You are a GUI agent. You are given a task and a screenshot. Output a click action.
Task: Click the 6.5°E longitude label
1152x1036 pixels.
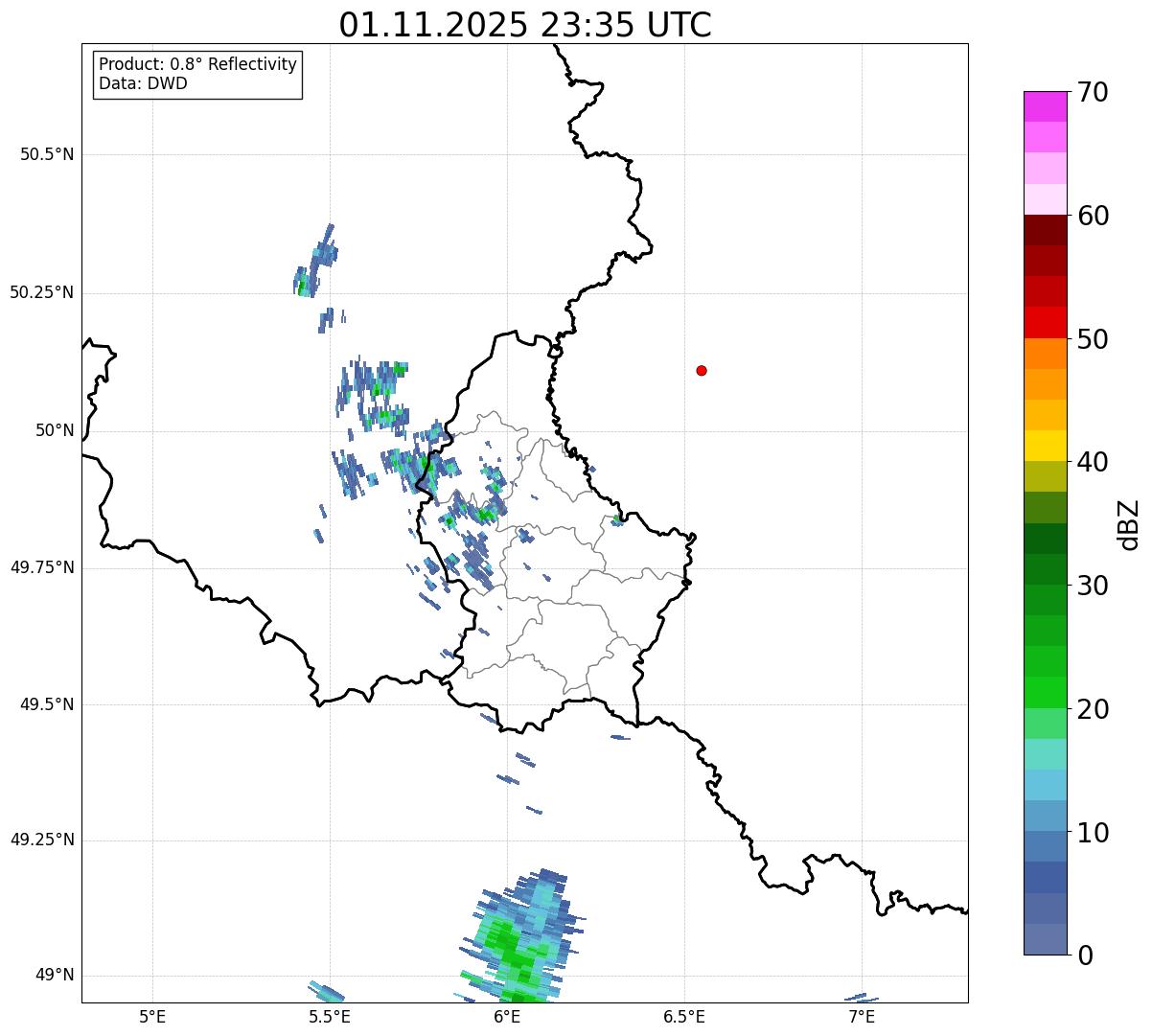684,1016
